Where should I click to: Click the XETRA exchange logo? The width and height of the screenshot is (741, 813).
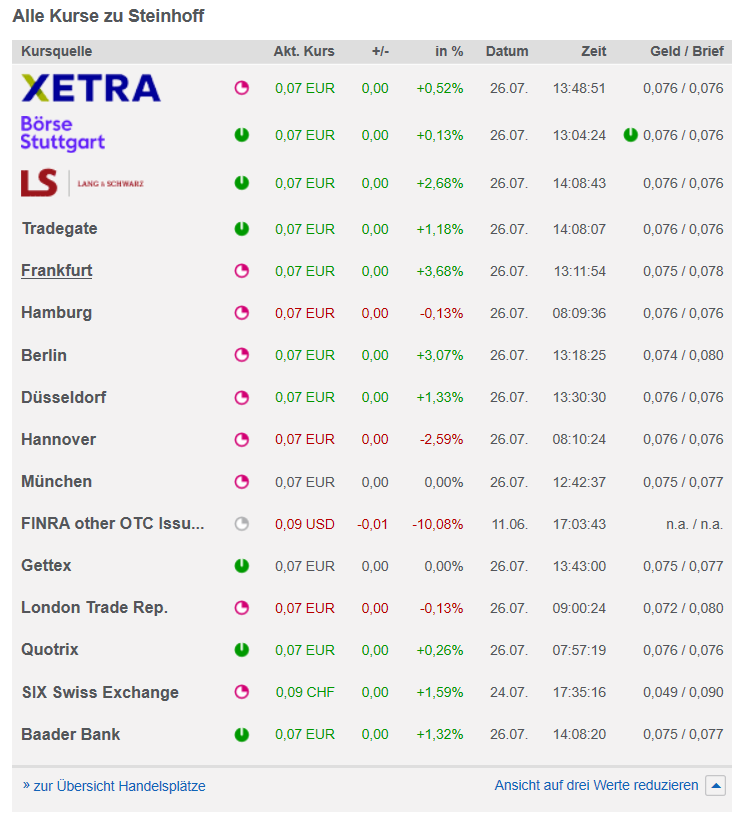tap(90, 88)
